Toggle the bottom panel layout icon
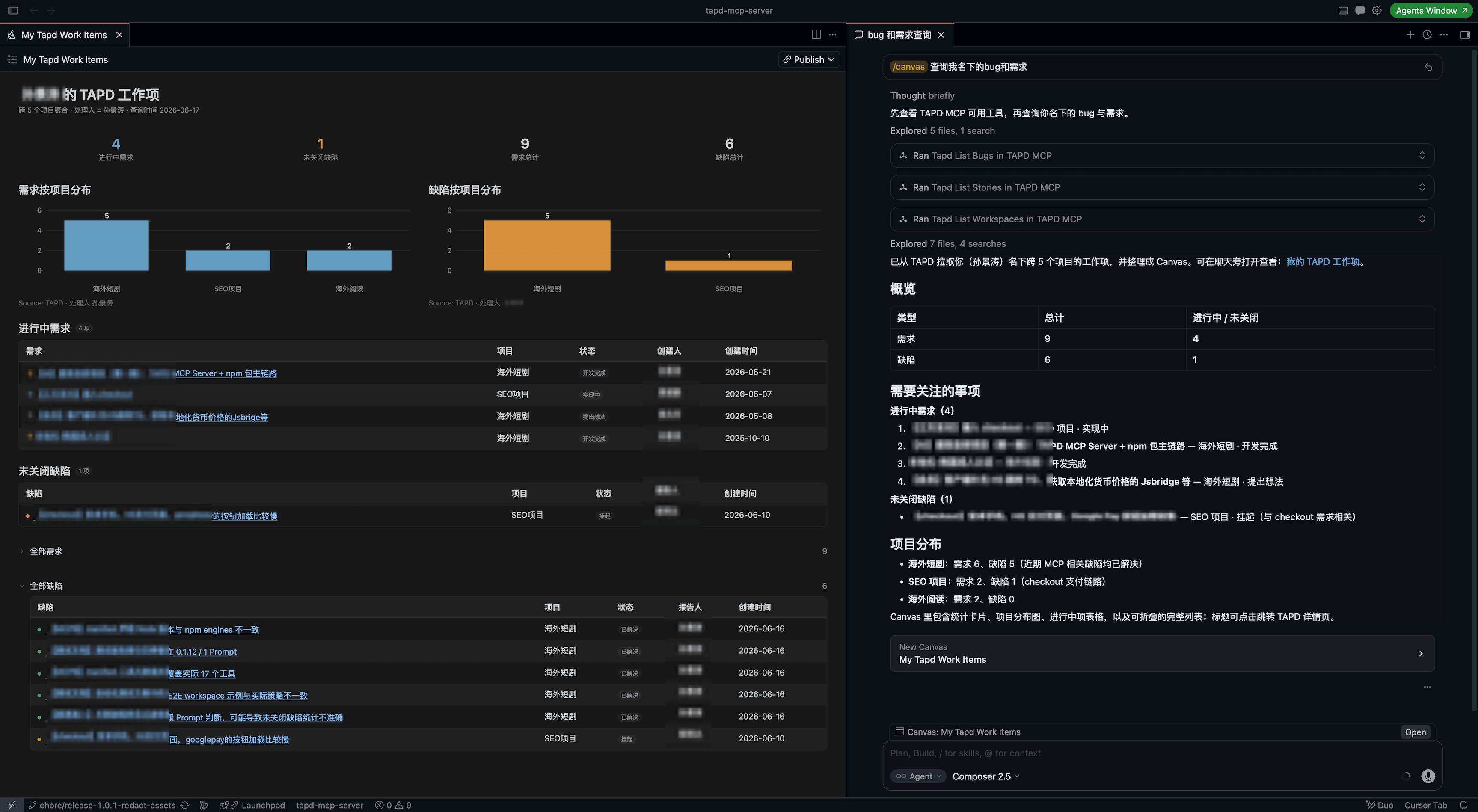This screenshot has width=1478, height=812. click(1343, 10)
